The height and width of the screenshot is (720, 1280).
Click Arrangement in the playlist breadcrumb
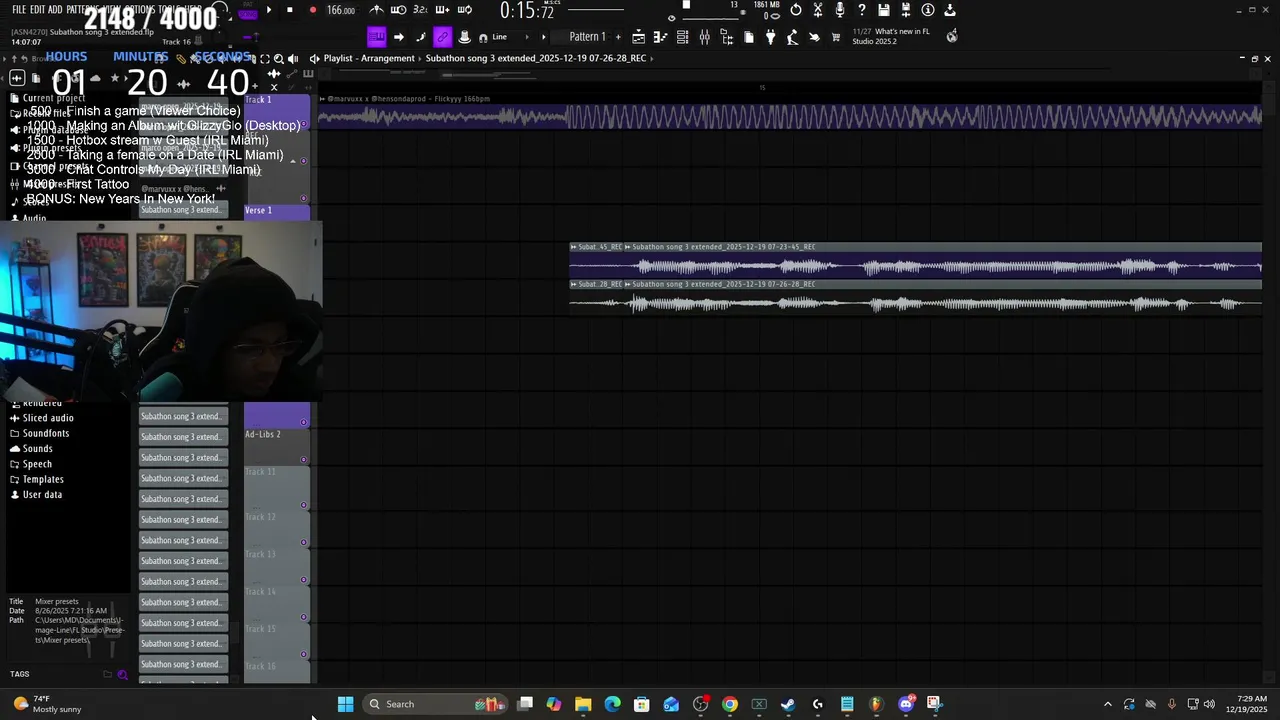coord(389,58)
